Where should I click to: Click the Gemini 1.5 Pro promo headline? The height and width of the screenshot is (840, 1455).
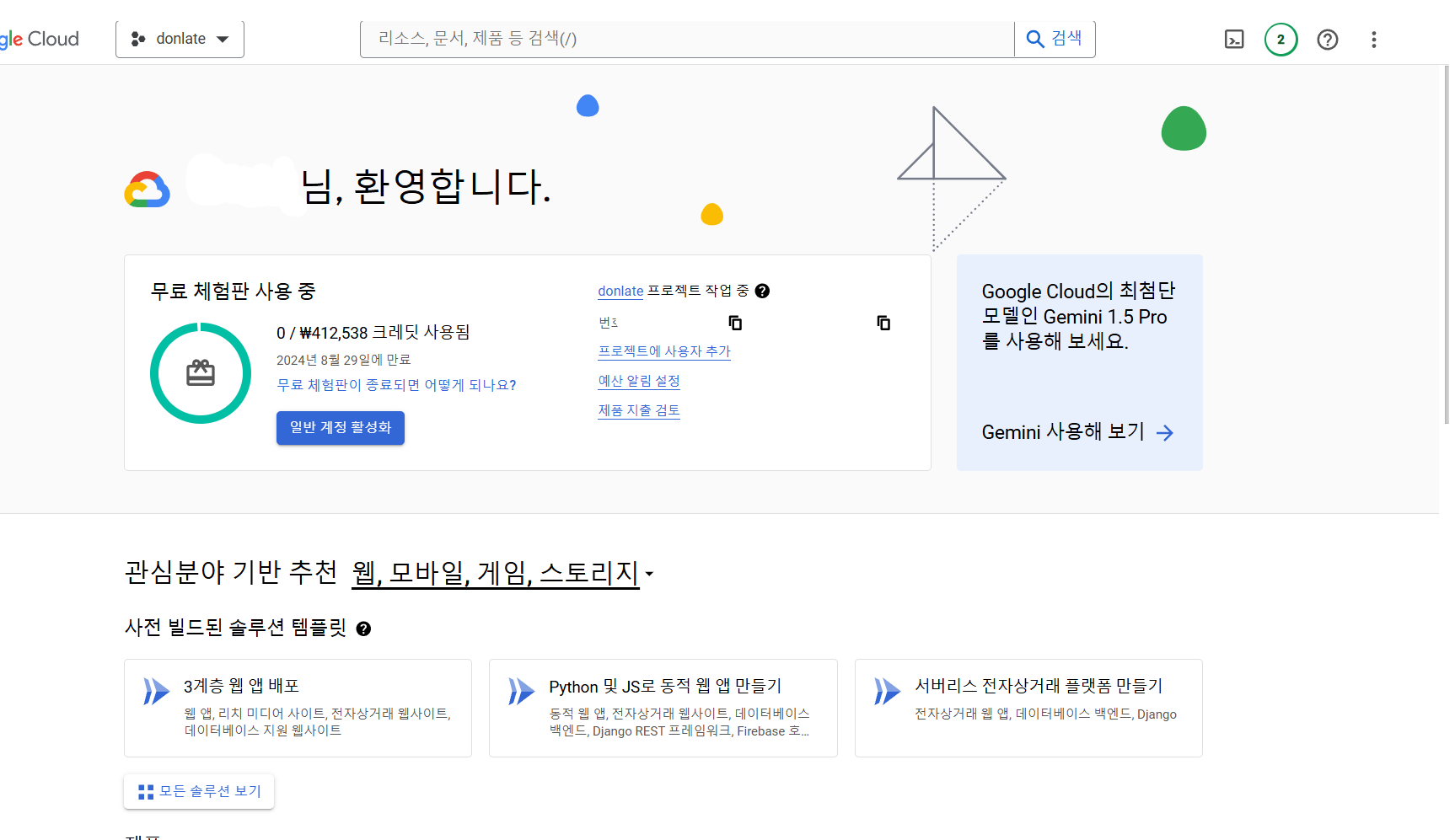1078,316
